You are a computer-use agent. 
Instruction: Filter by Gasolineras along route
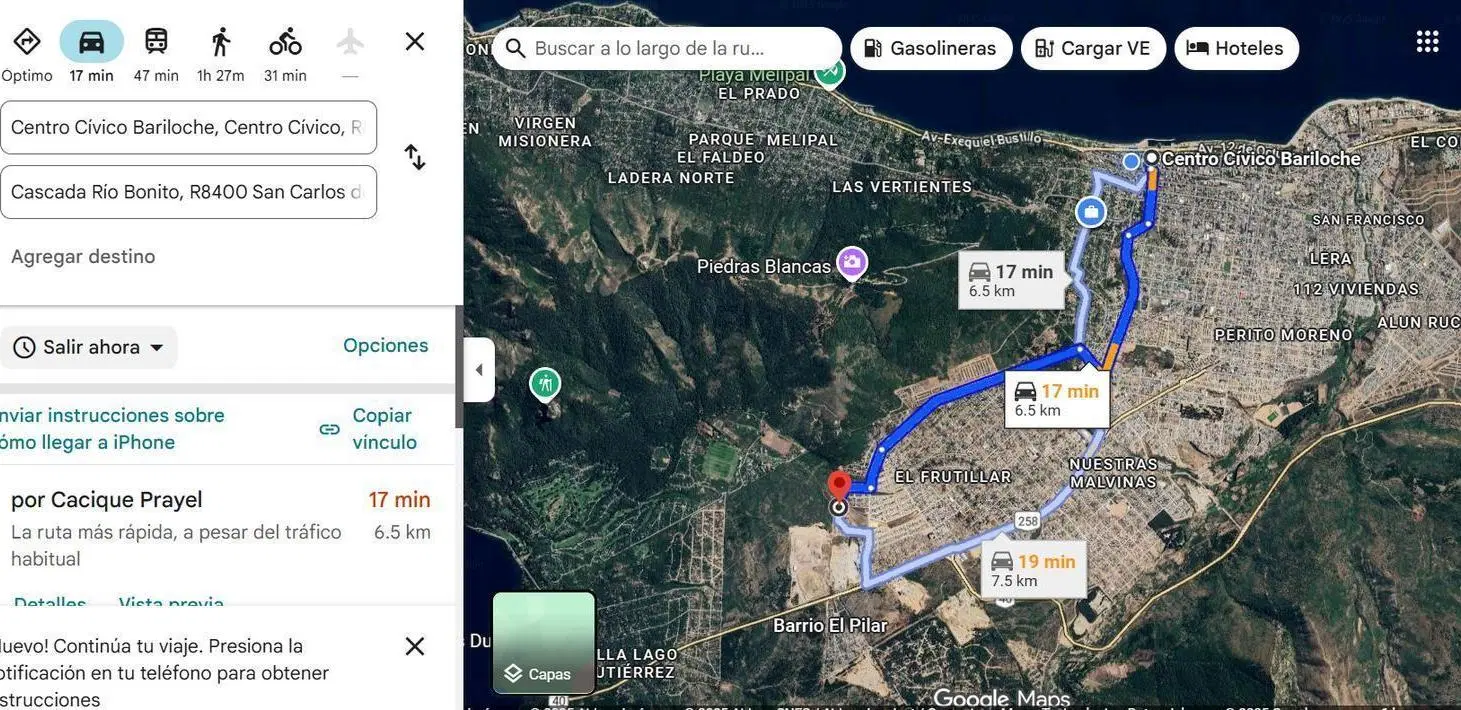[931, 48]
